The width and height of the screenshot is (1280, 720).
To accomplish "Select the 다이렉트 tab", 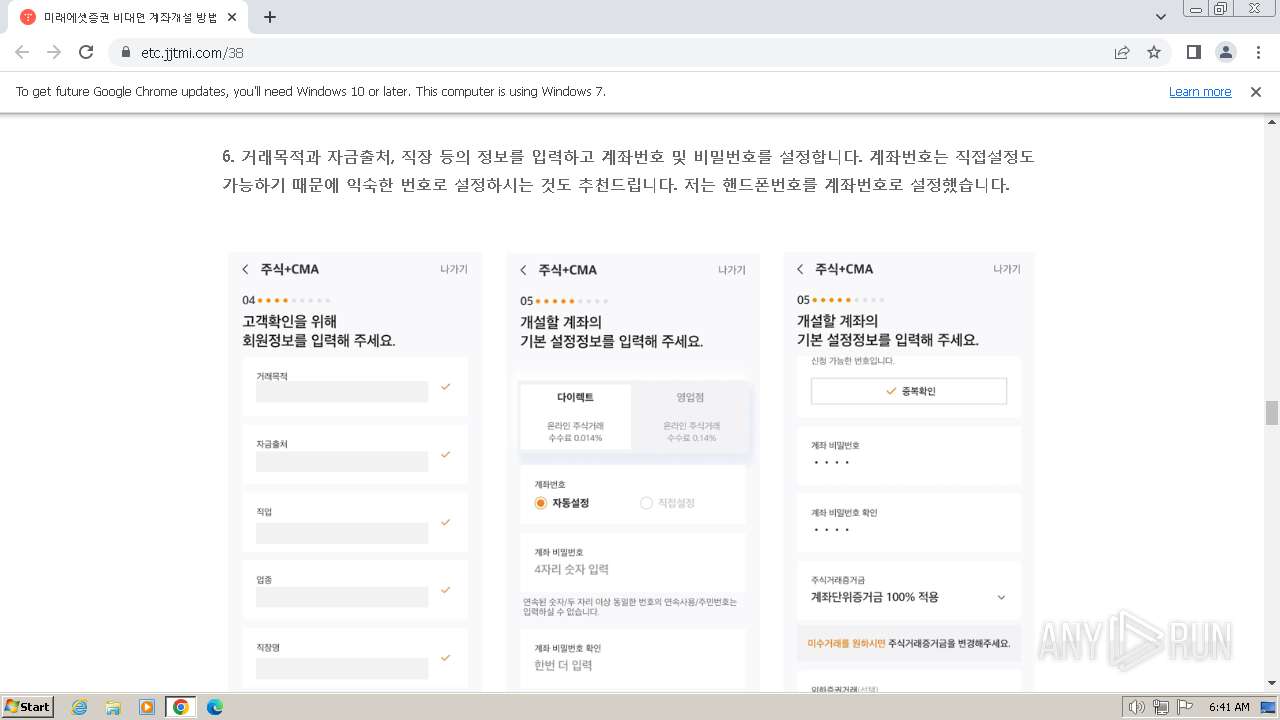I will point(575,417).
